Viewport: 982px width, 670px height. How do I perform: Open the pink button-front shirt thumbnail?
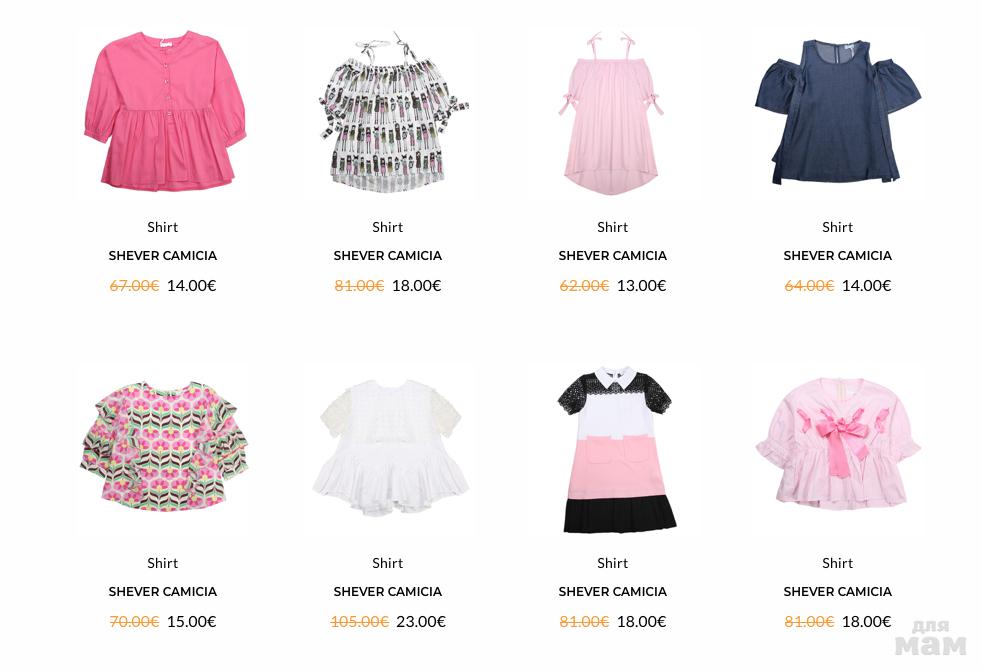pos(163,111)
